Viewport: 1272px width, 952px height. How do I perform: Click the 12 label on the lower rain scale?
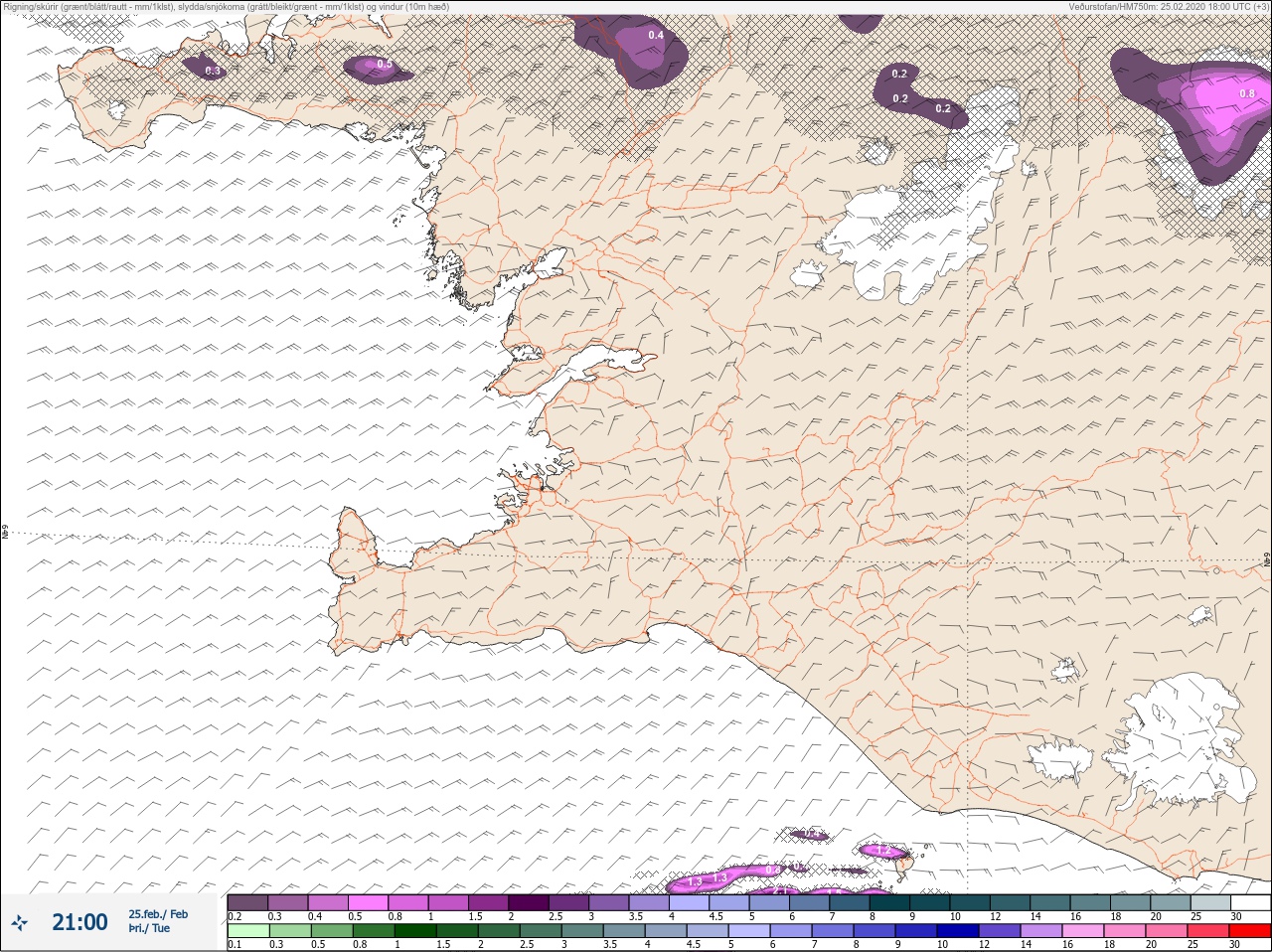click(x=985, y=945)
